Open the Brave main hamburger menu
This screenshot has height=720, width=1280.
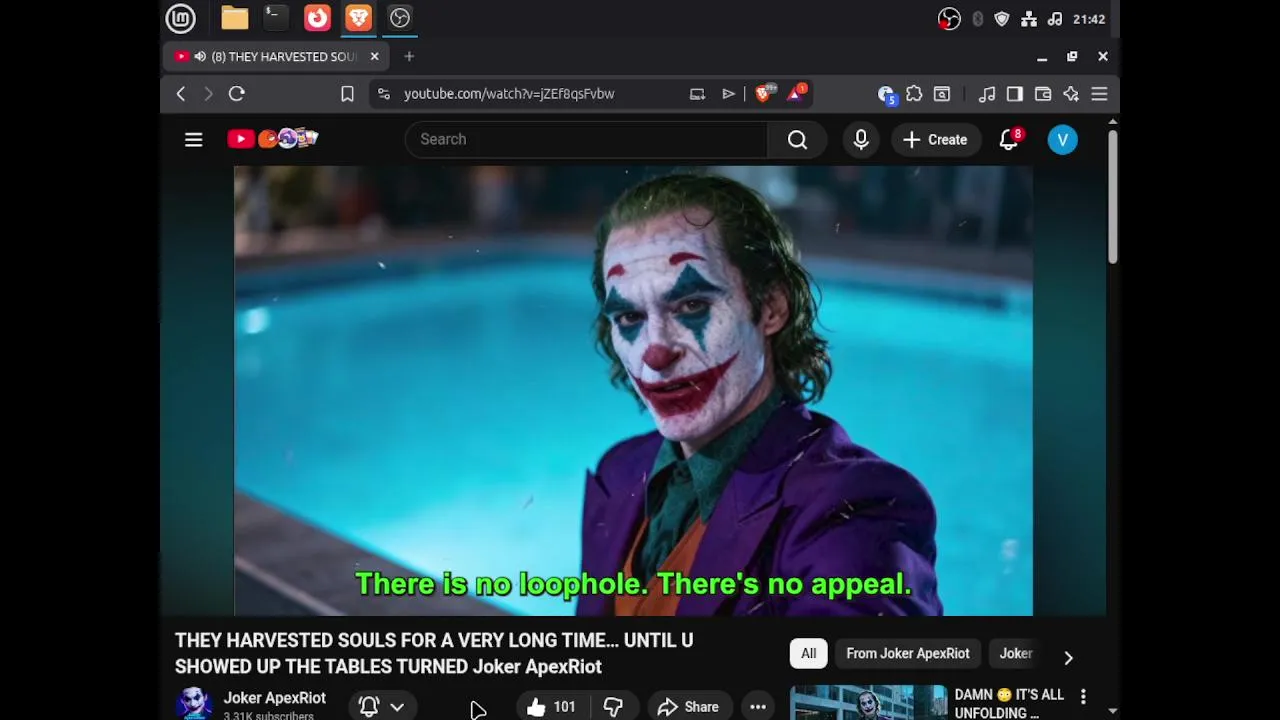[1099, 94]
